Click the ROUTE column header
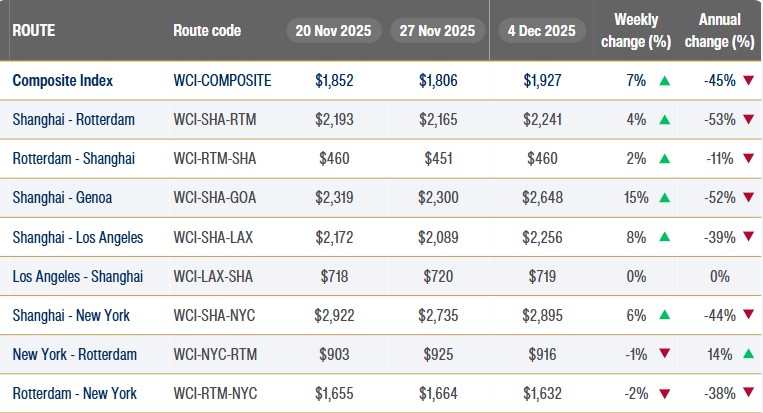This screenshot has width=763, height=413. [x=33, y=30]
